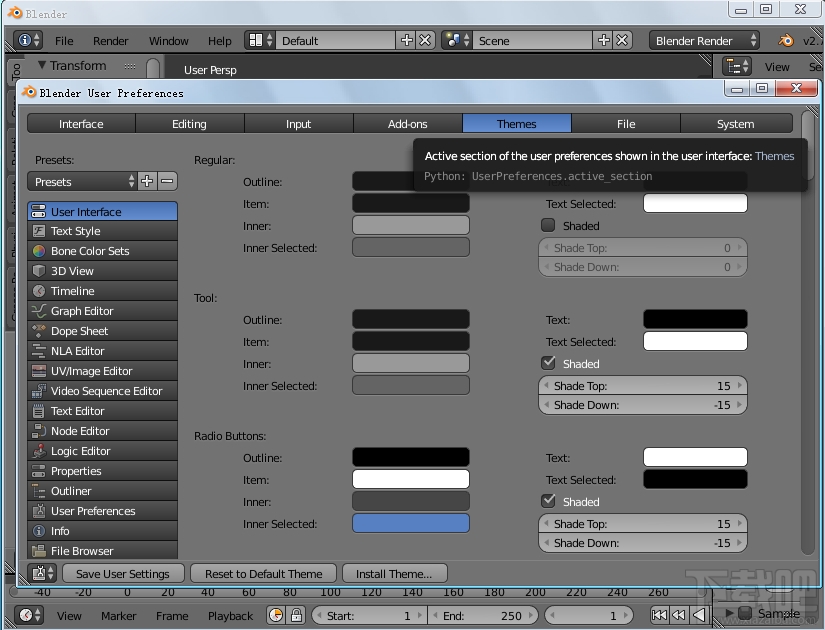
Task: Click the Info editor type icon in top header
Action: [x=27, y=41]
